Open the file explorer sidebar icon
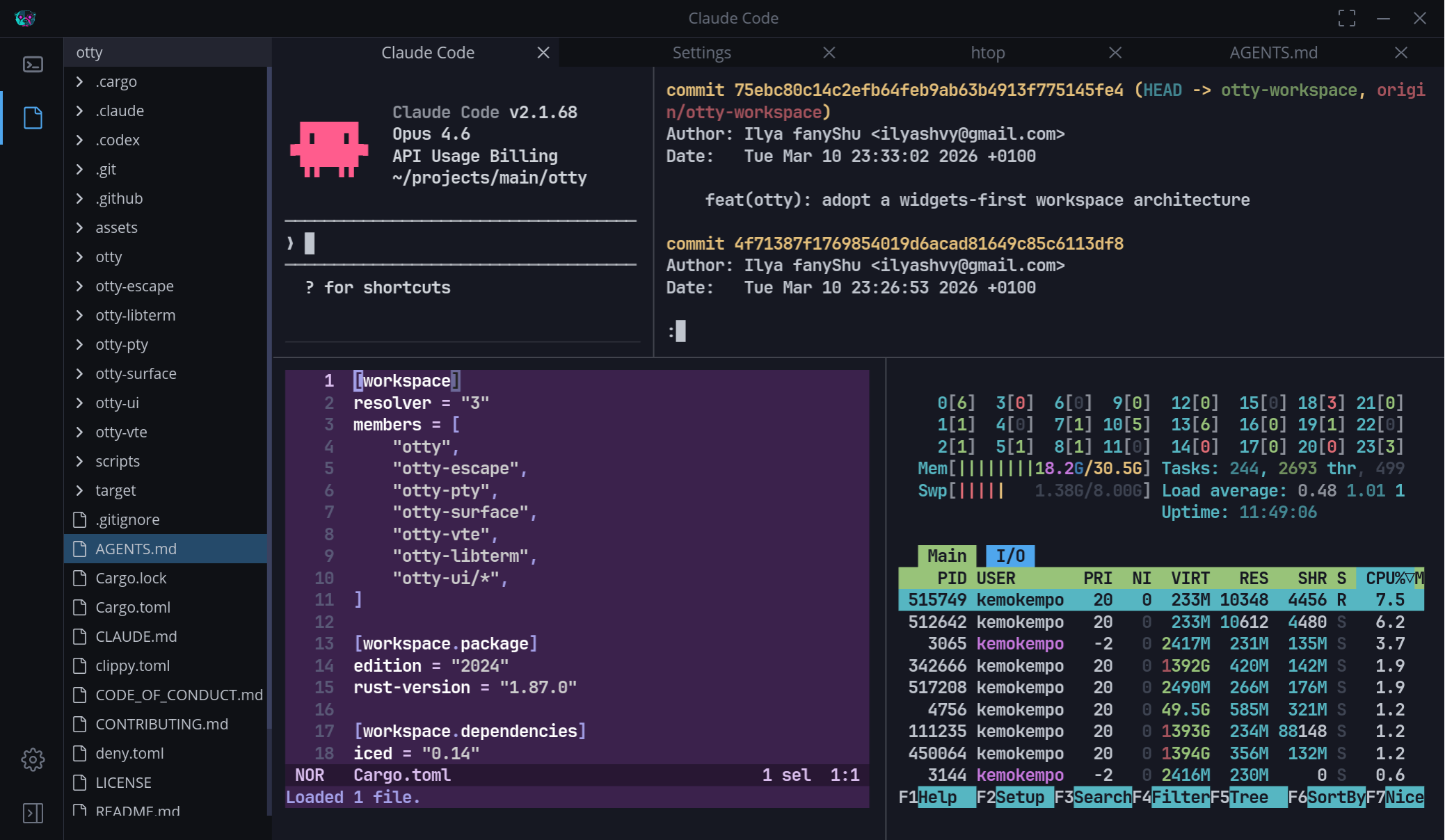 point(33,118)
